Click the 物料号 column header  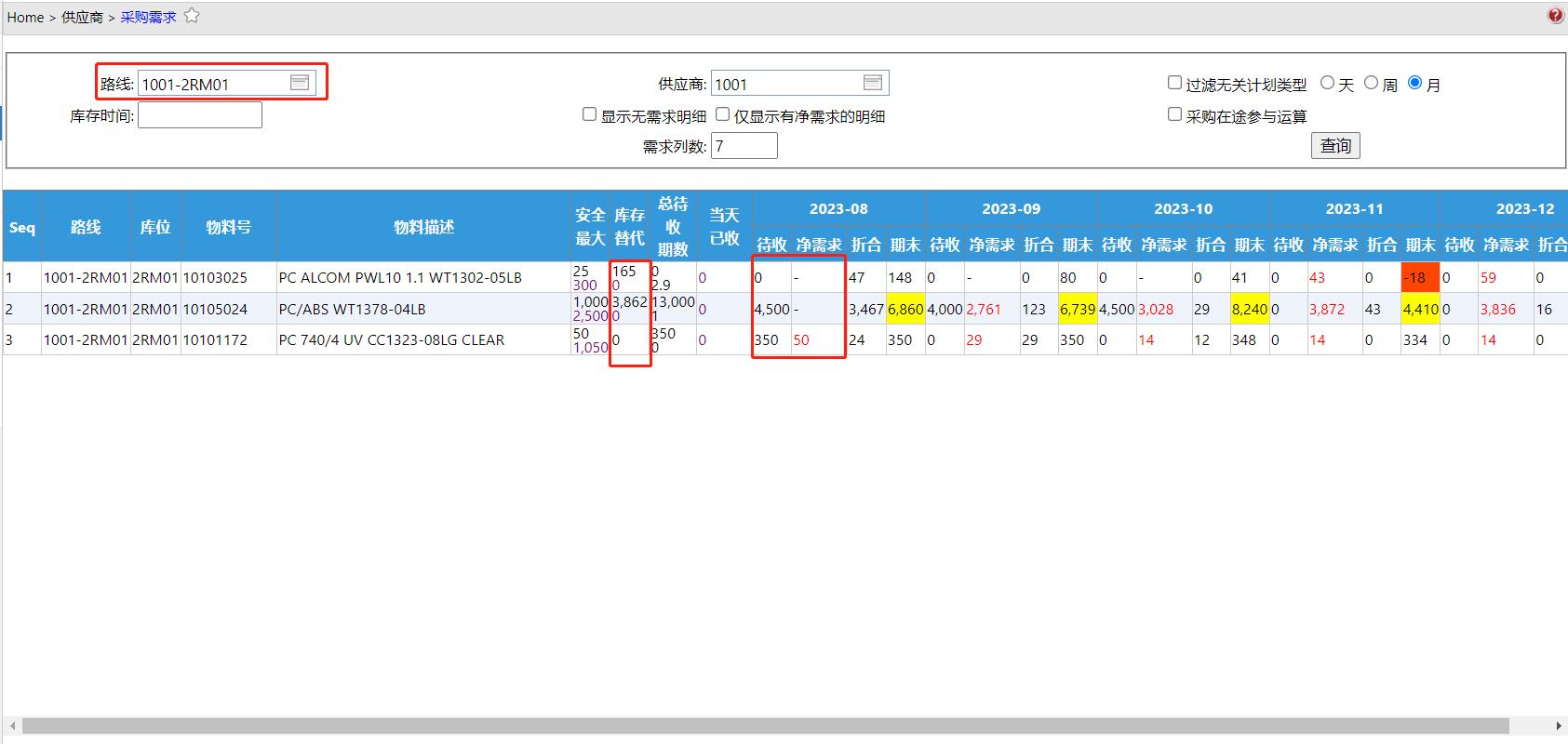228,227
